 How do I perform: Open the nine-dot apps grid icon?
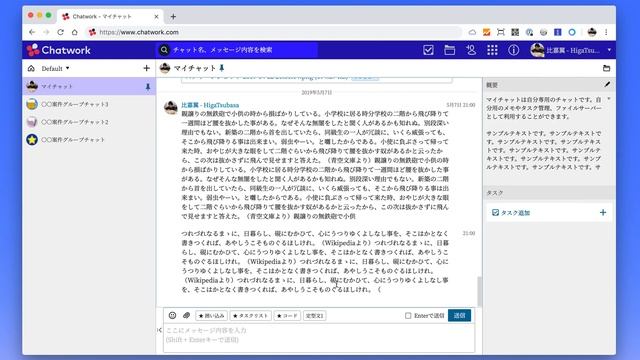(492, 50)
